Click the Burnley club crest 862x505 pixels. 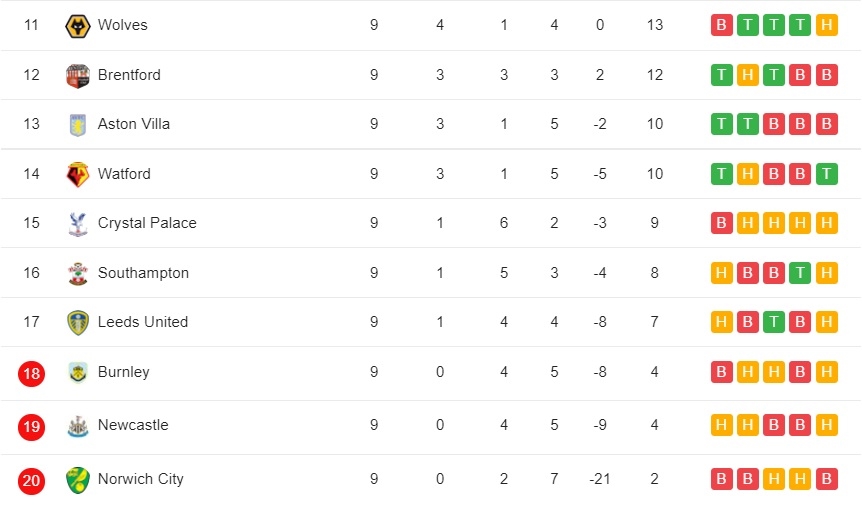point(78,373)
